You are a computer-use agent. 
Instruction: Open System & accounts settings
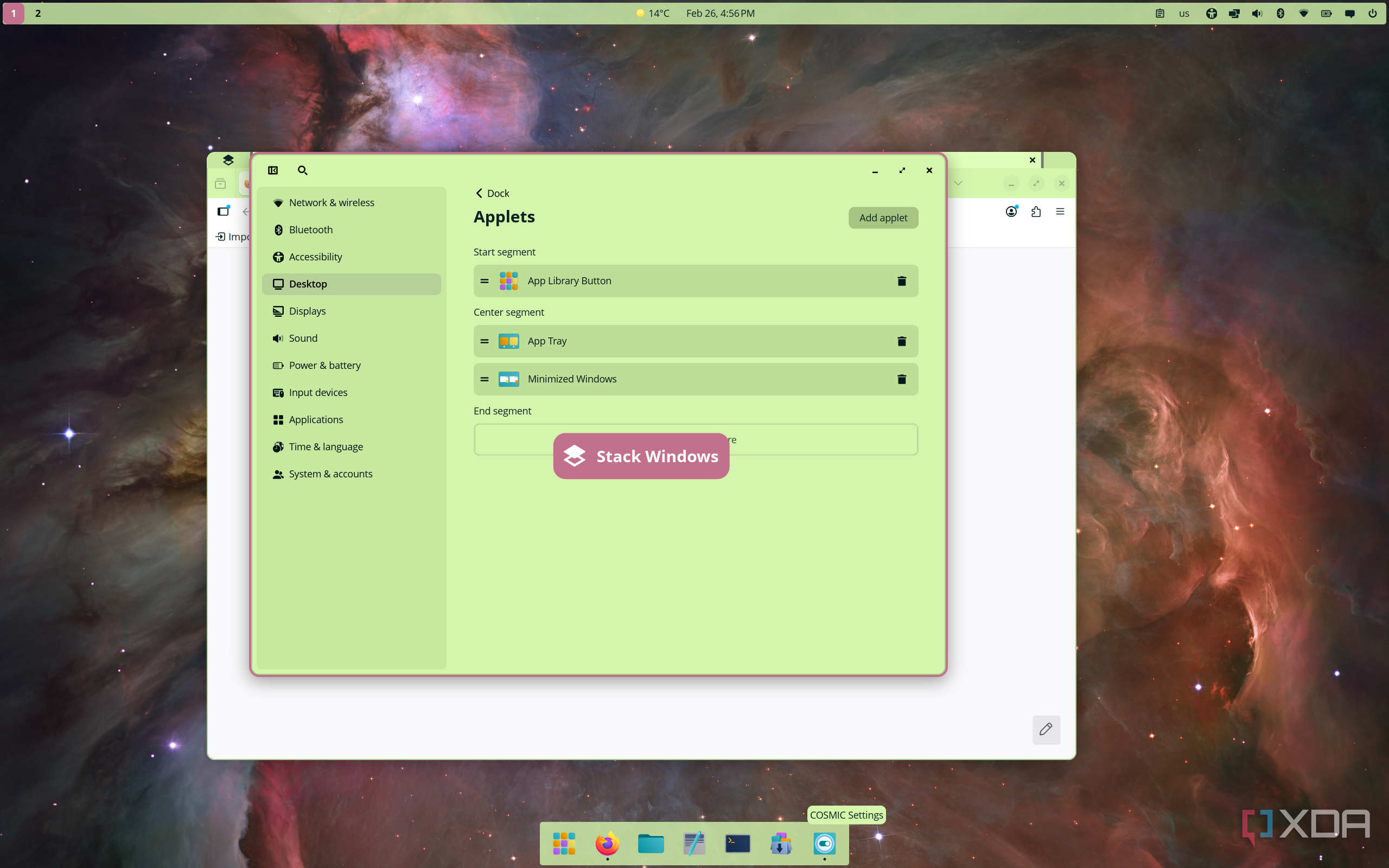351,474
